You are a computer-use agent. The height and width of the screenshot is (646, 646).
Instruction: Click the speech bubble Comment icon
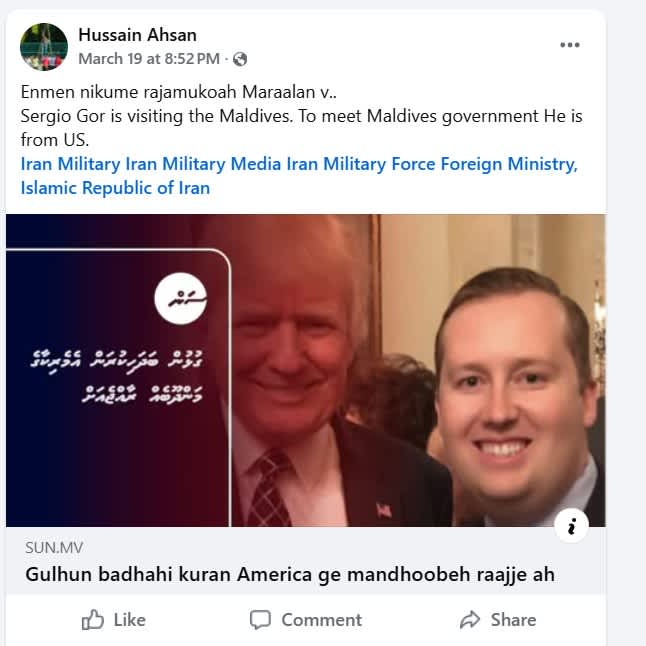click(260, 620)
